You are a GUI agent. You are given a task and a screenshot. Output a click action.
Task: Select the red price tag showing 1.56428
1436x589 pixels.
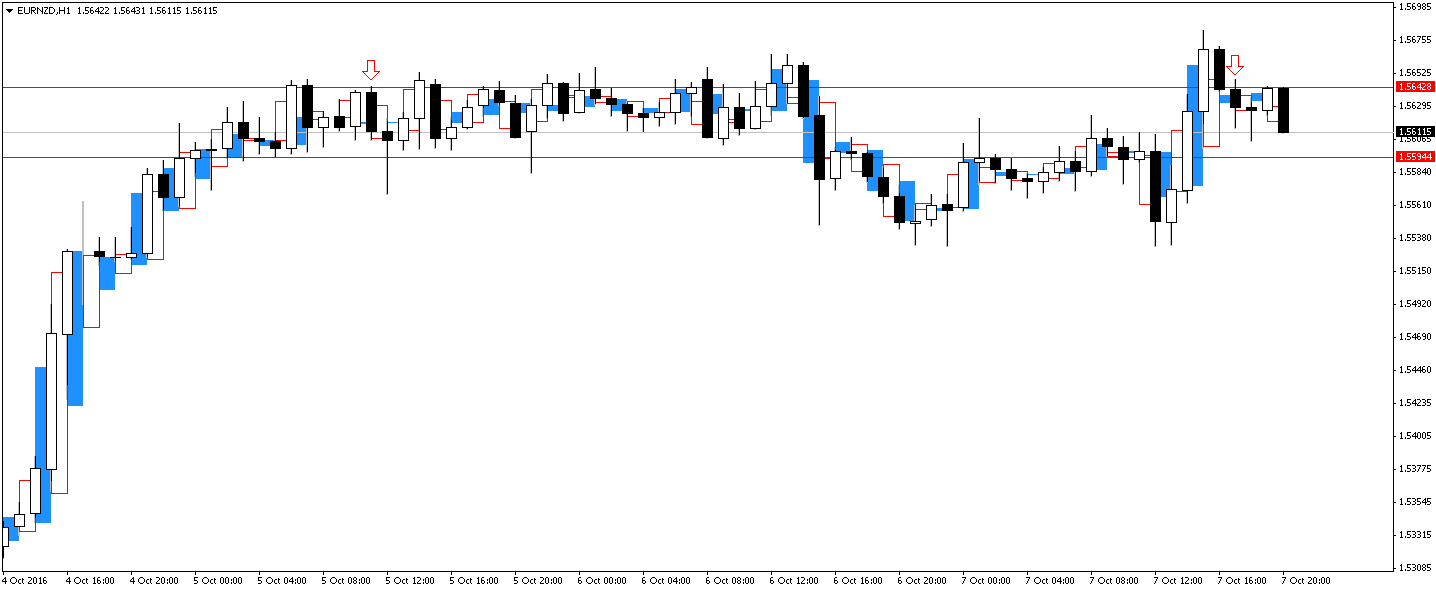(1413, 88)
